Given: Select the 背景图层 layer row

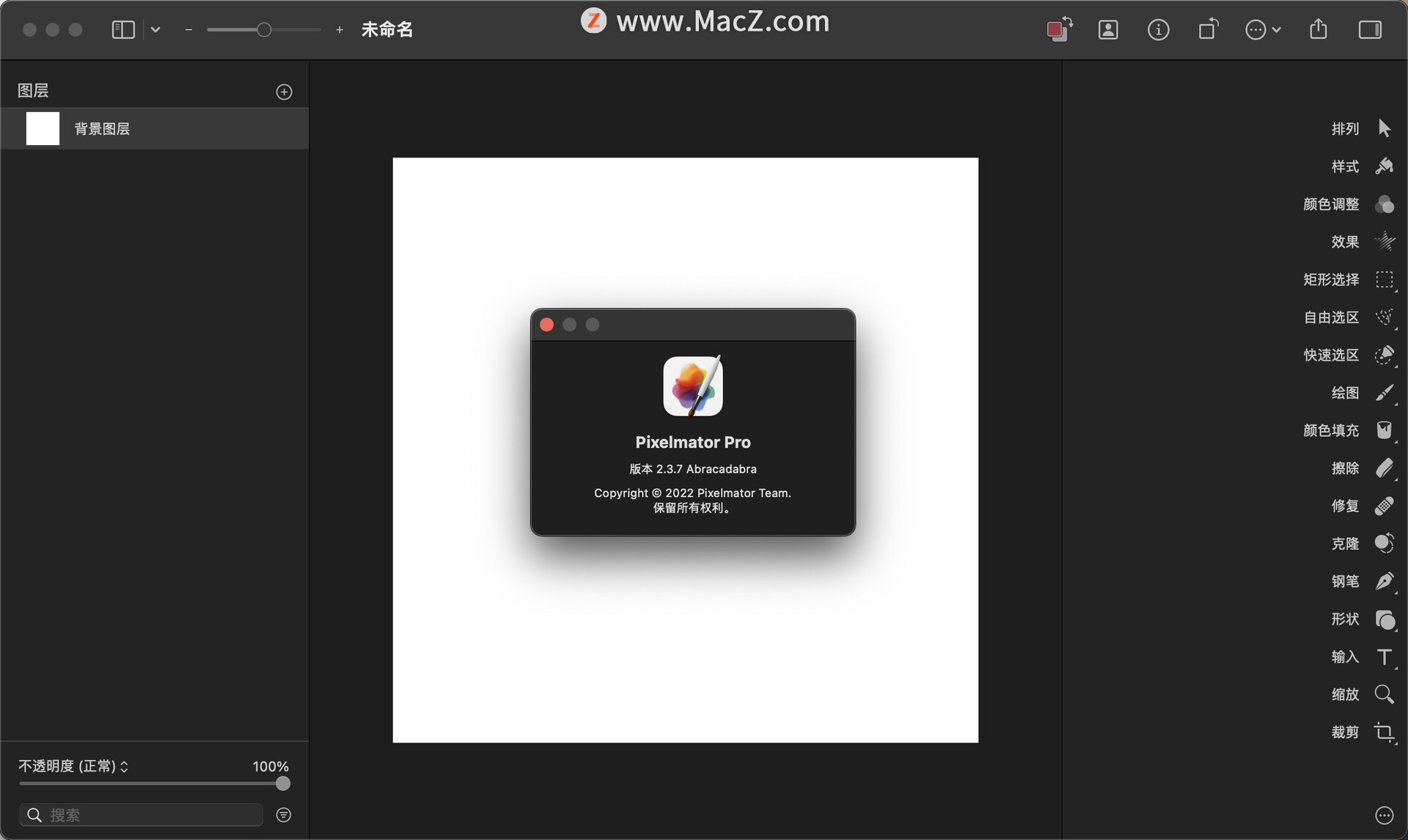Looking at the screenshot, I should (x=154, y=129).
